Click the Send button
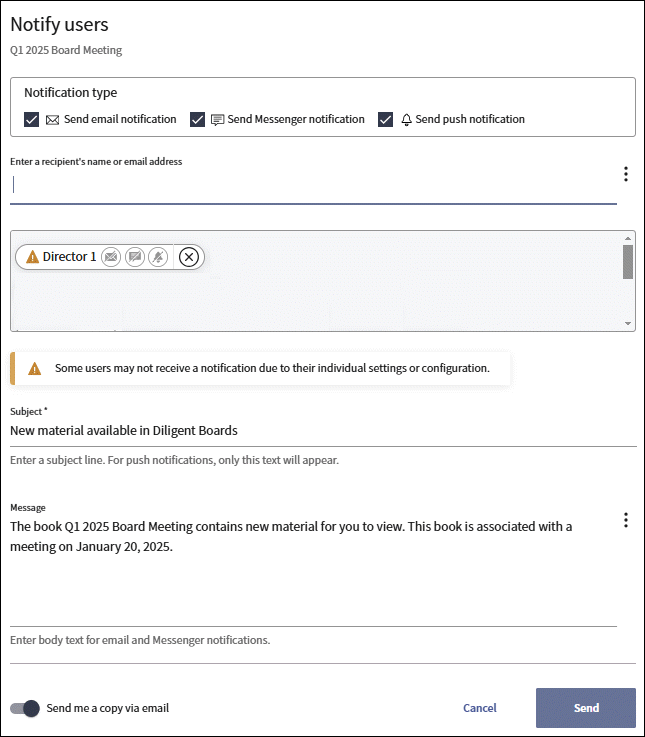This screenshot has height=737, width=645. [586, 708]
